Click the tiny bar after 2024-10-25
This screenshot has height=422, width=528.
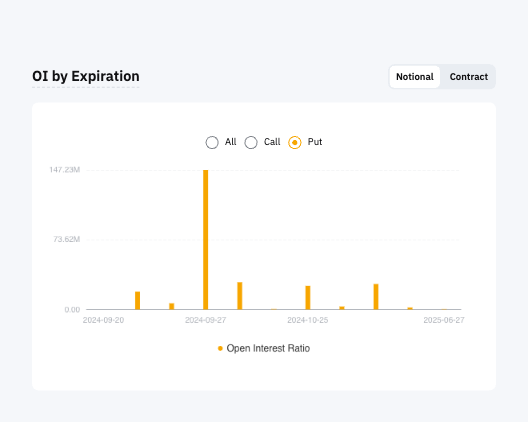click(342, 308)
